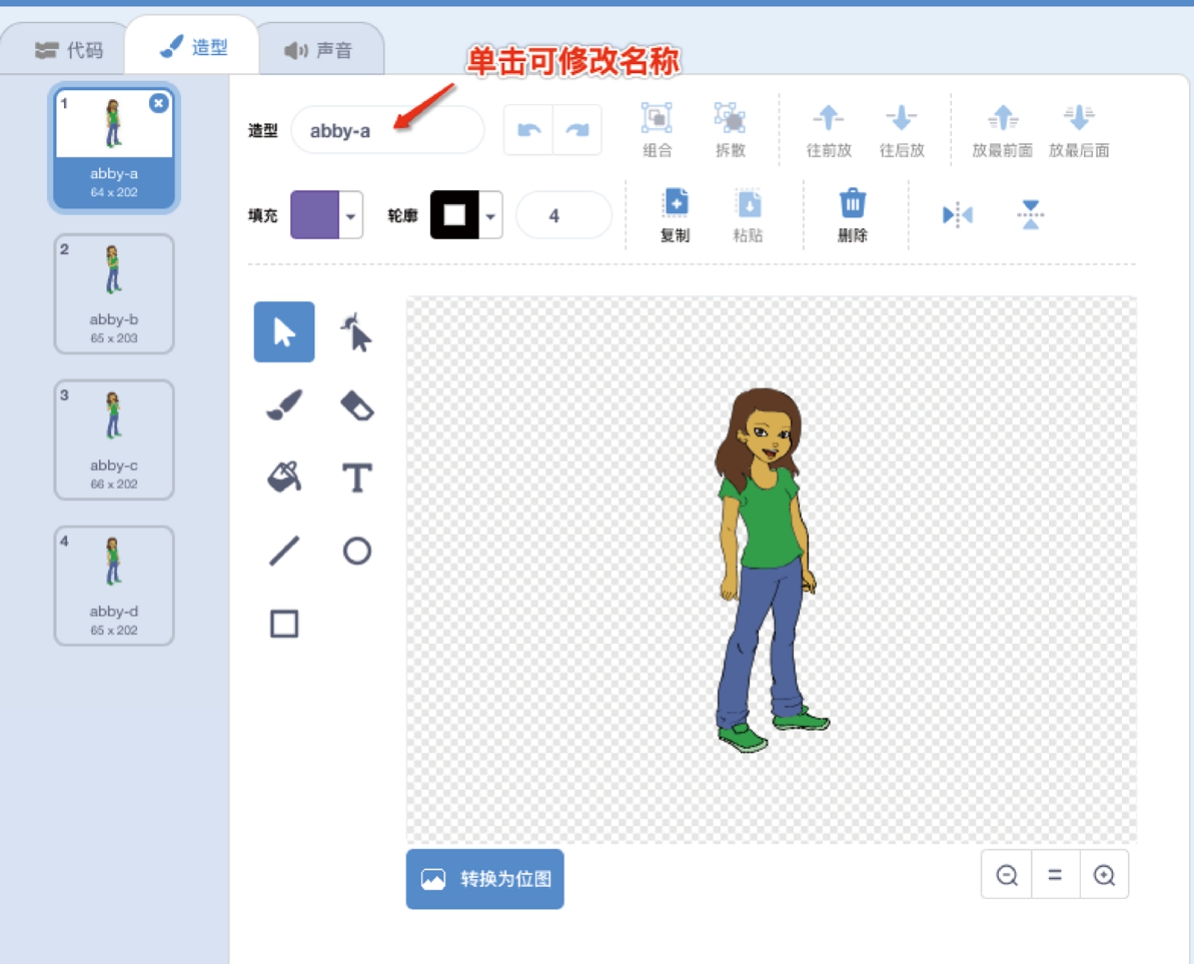The height and width of the screenshot is (964, 1194).
Task: Pick the Brush tool
Action: 284,405
